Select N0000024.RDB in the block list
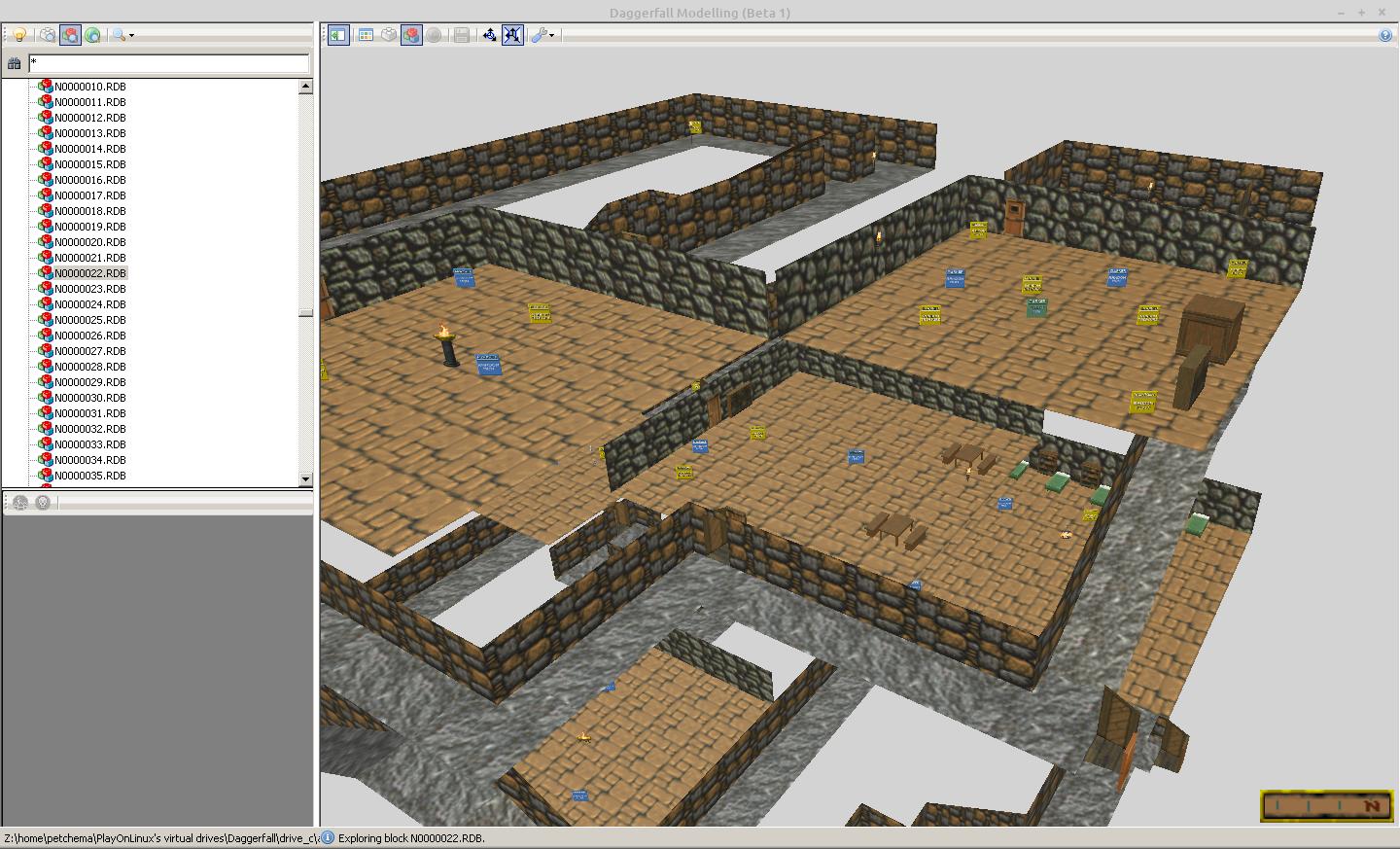This screenshot has width=1400, height=849. coord(89,304)
